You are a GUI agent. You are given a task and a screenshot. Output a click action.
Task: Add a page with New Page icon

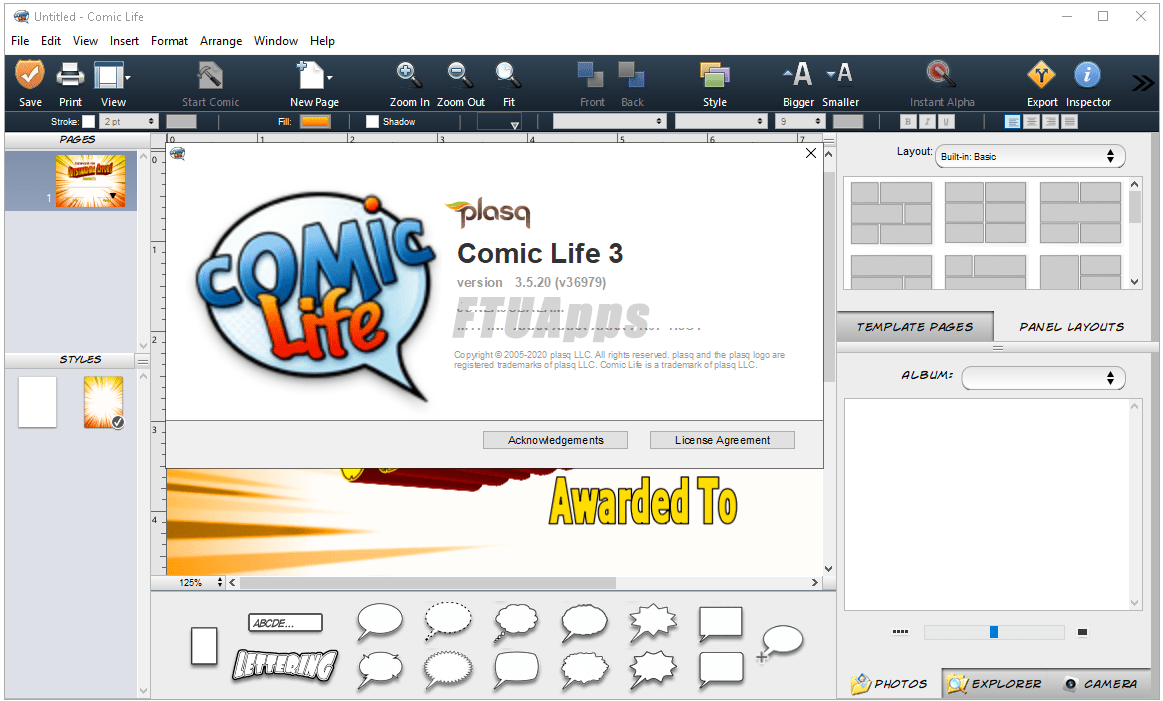(x=310, y=75)
